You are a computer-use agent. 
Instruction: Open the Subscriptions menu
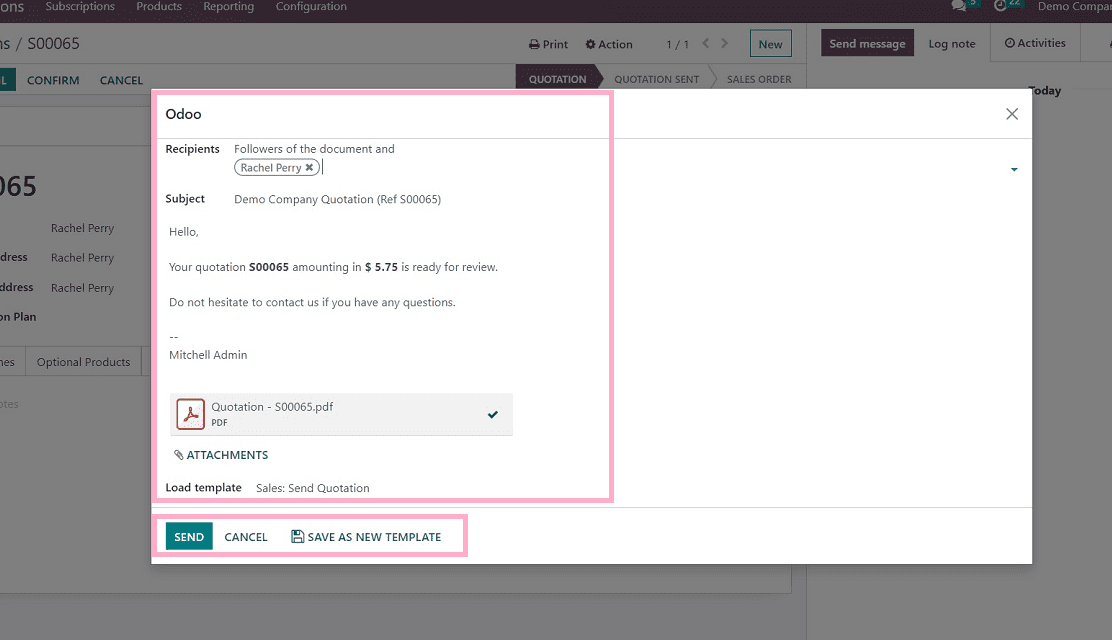click(80, 6)
